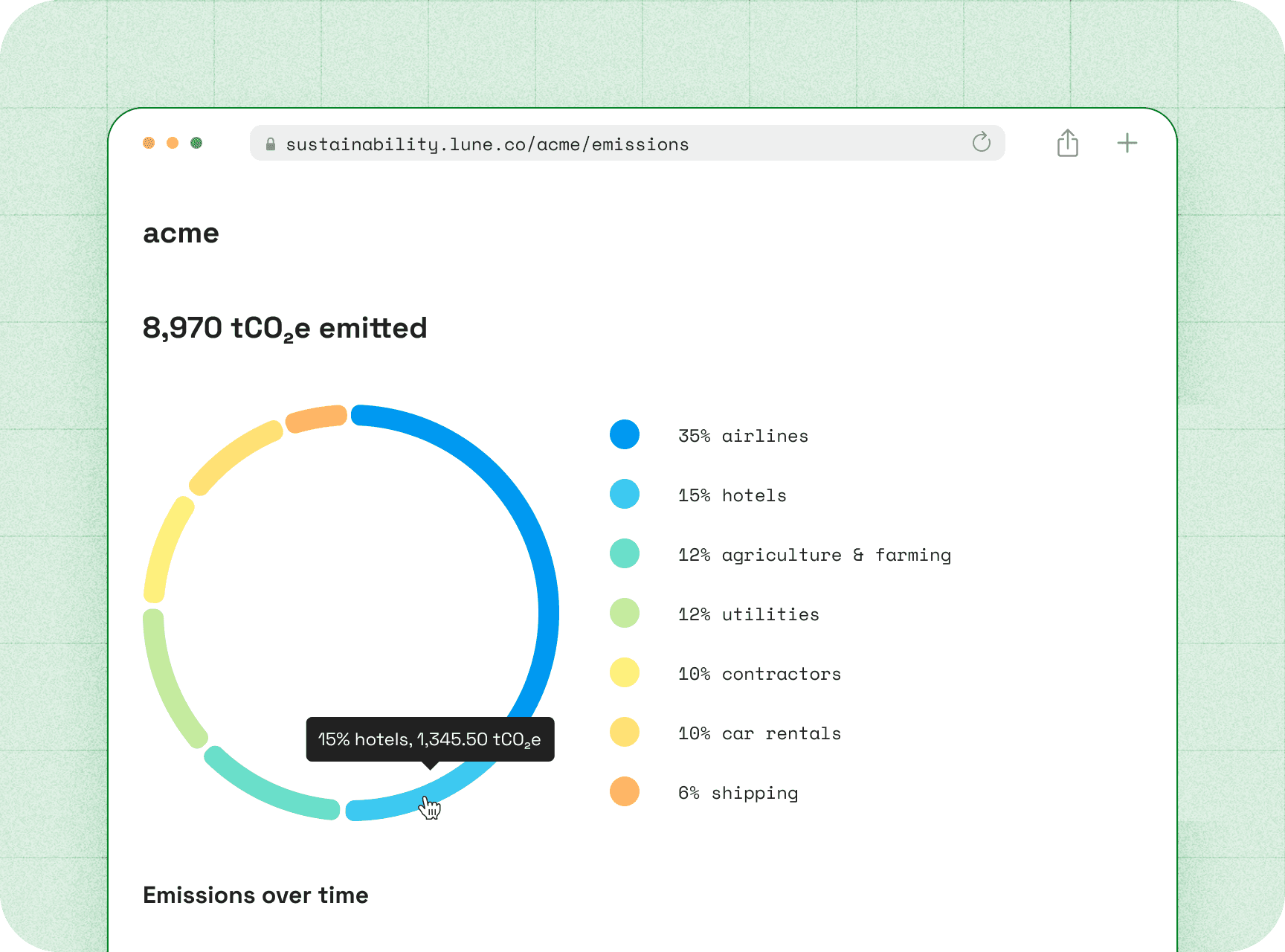Click the hotels light blue legend dot
The width and height of the screenshot is (1285, 952).
click(x=625, y=494)
